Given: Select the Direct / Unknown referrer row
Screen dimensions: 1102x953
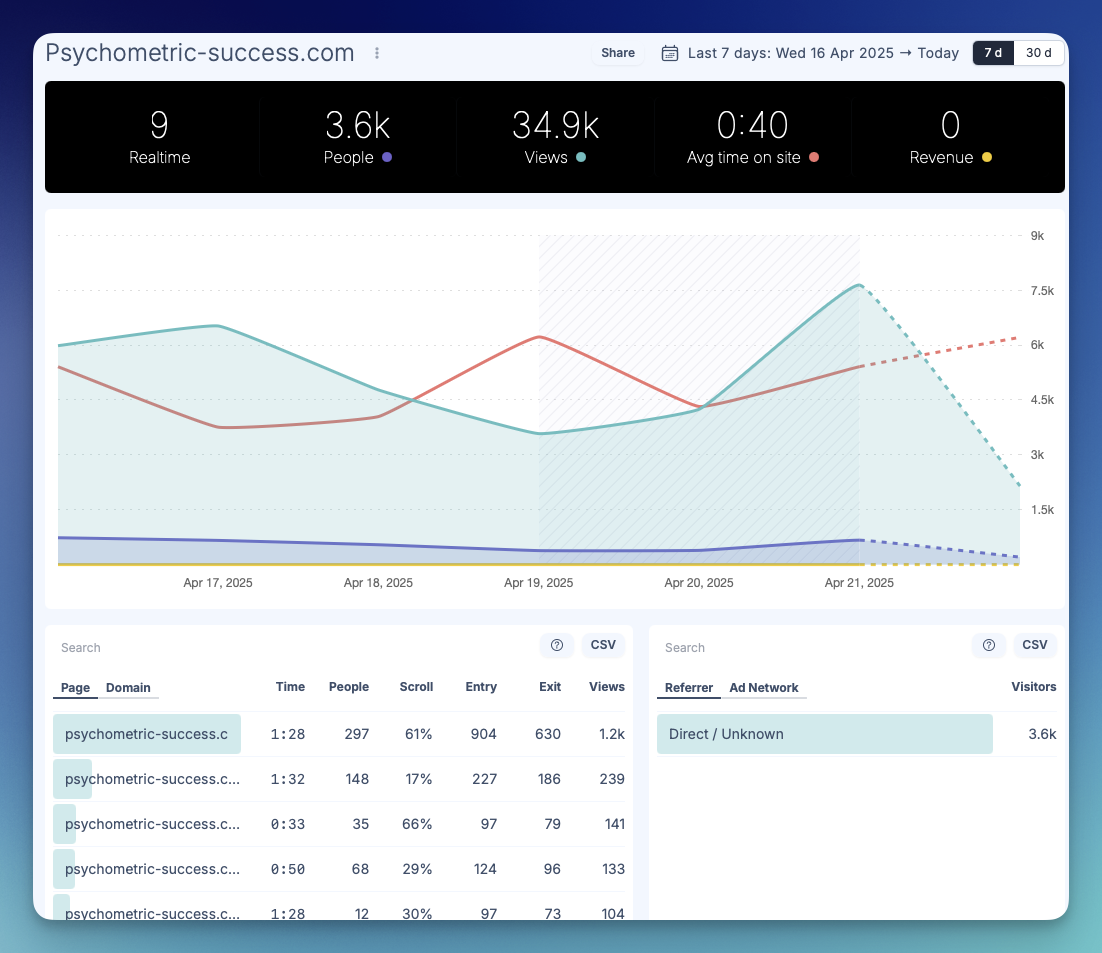Looking at the screenshot, I should tap(824, 733).
